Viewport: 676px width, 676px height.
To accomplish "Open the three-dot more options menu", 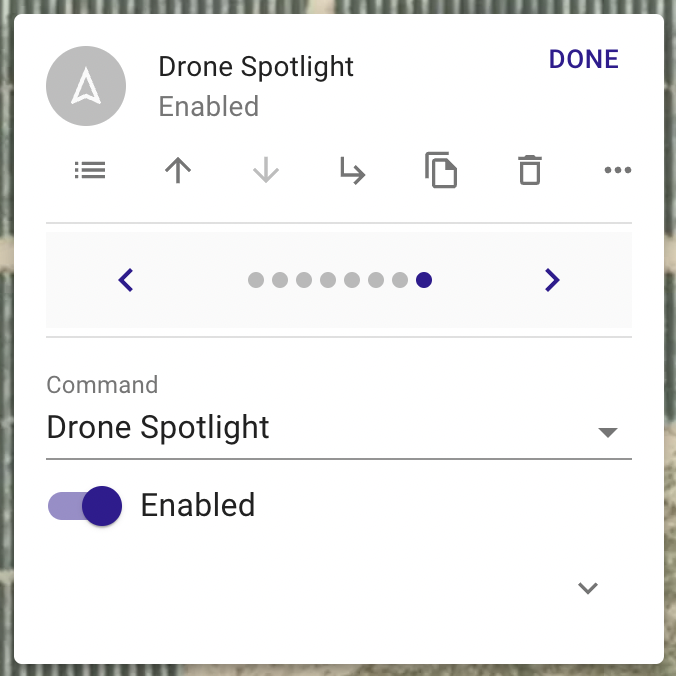I will 617,170.
